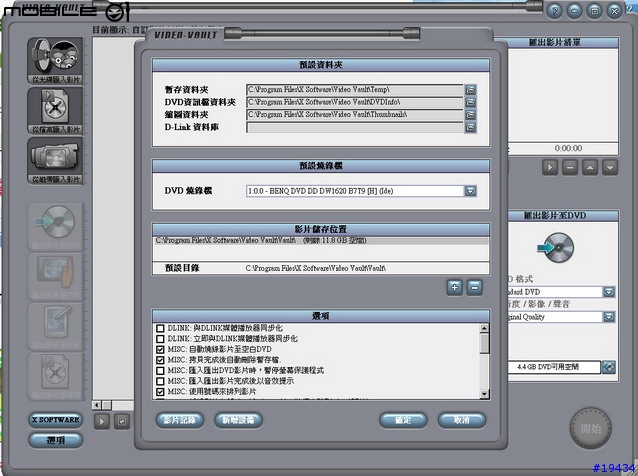Enable MISC pause screen saver during import/export
Viewport: 638px width, 476px height.
click(x=160, y=371)
